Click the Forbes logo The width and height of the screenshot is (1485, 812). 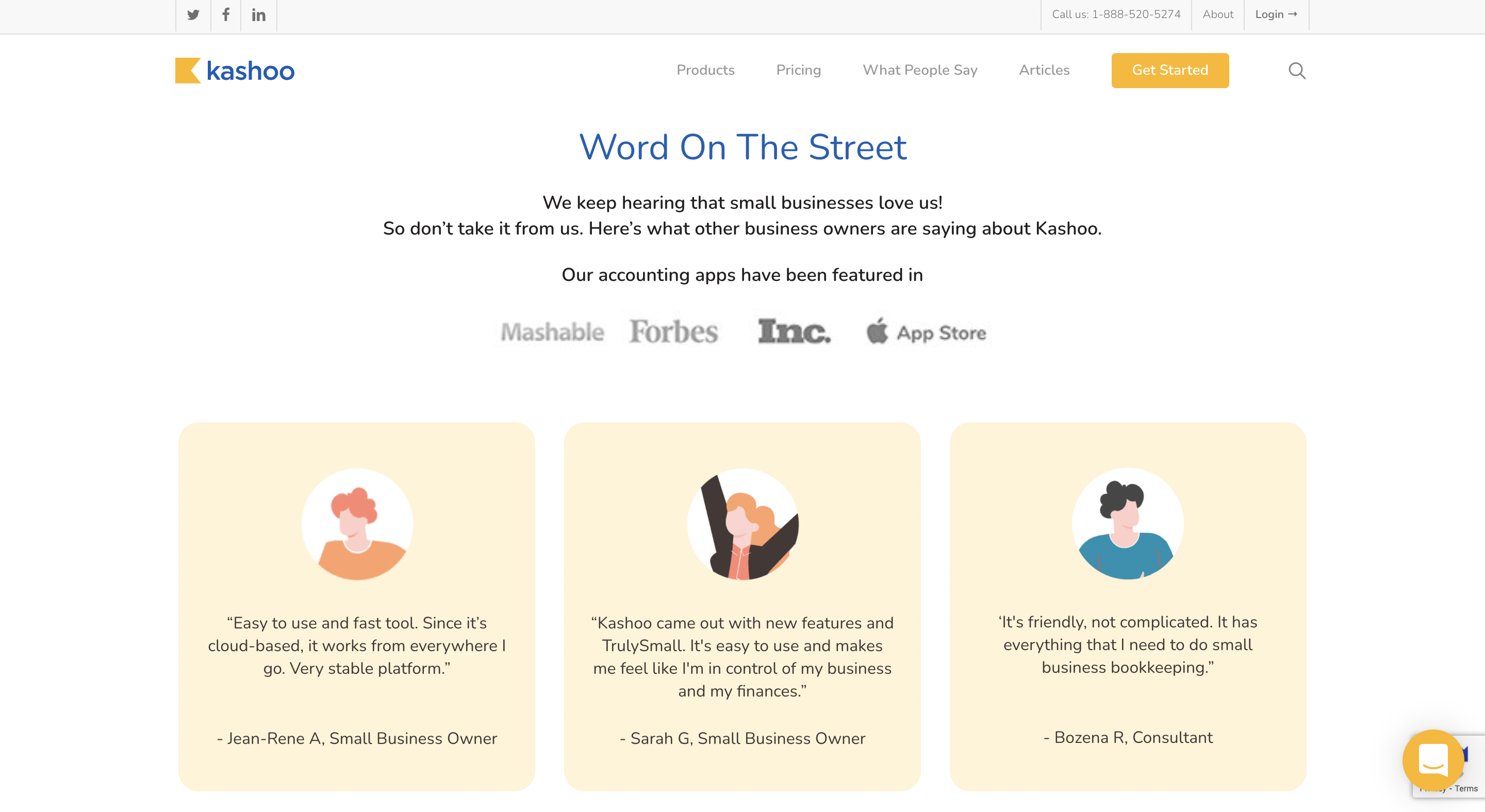tap(673, 332)
